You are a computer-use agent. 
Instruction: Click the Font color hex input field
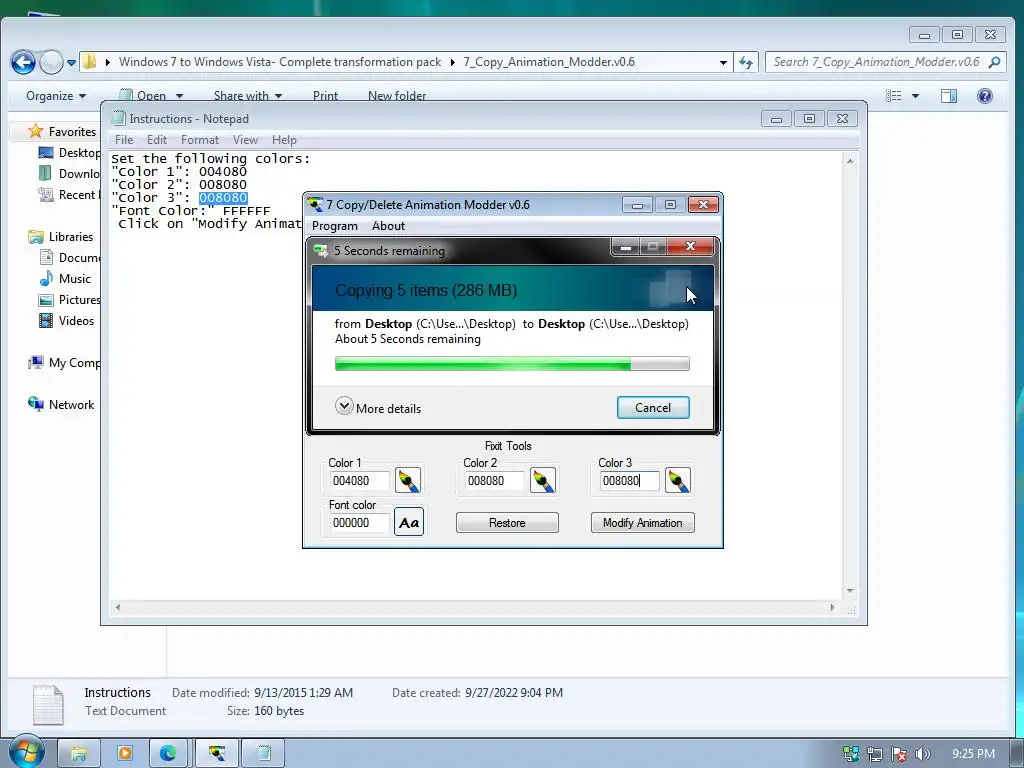359,522
